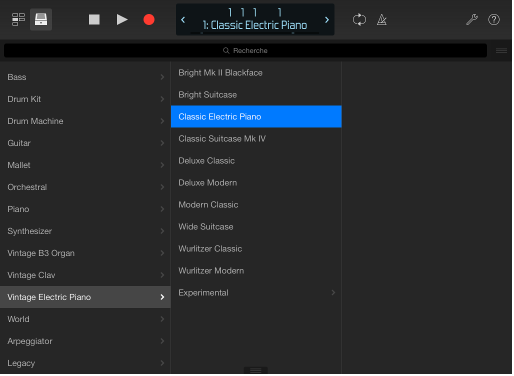514x376 pixels.
Task: Select the Synthesizer category
Action: click(85, 231)
